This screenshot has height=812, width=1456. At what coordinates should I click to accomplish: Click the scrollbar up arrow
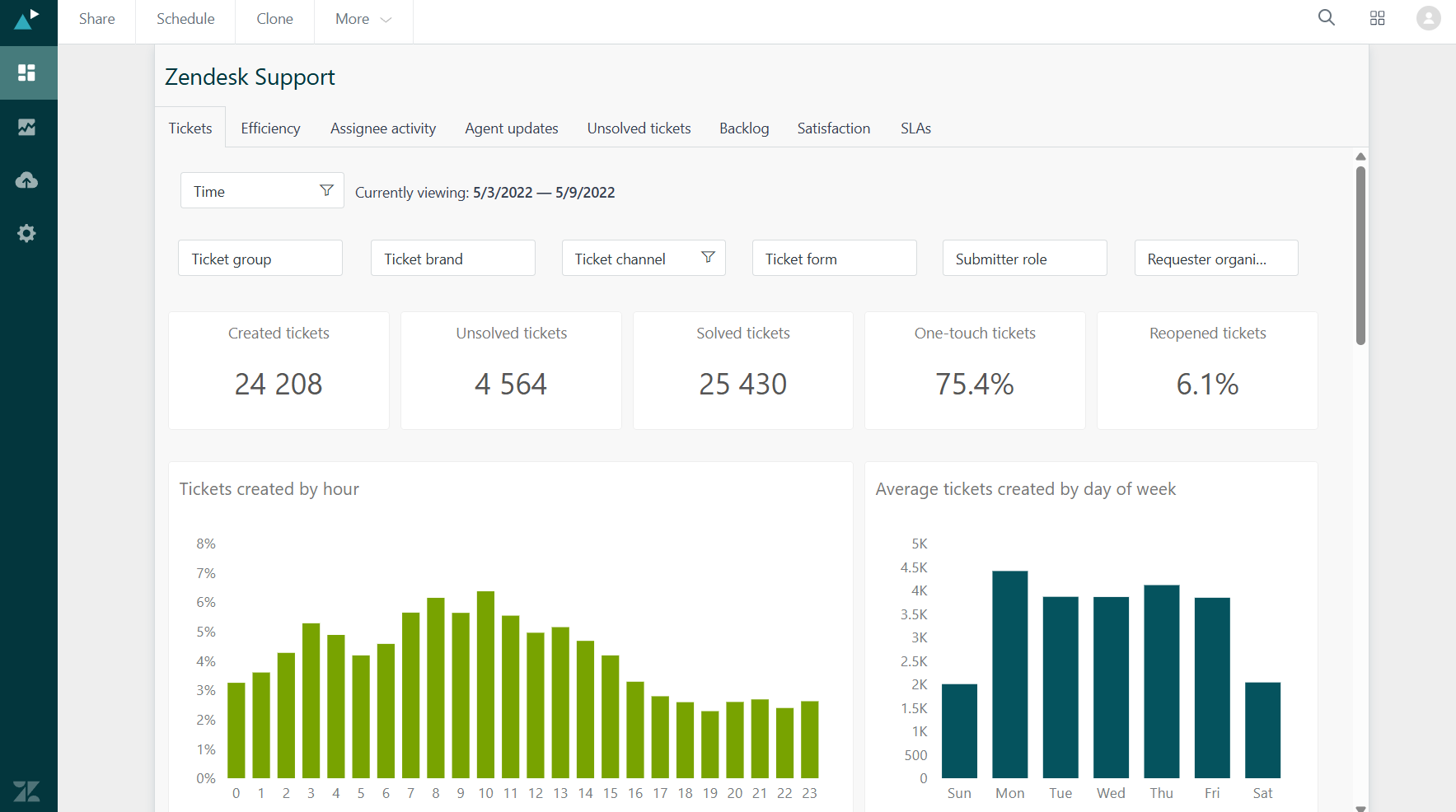point(1360,156)
